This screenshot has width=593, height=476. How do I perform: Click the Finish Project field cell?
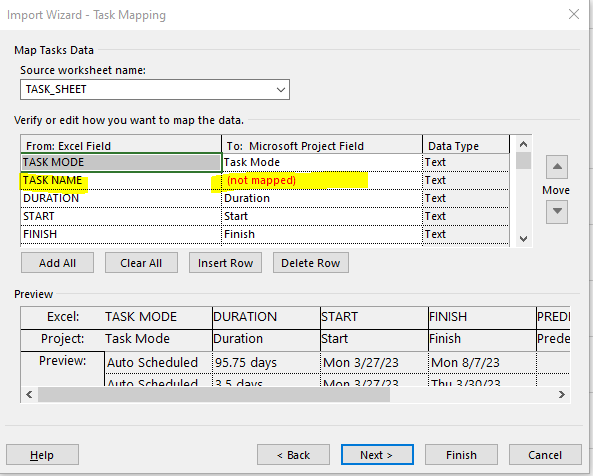tap(322, 234)
